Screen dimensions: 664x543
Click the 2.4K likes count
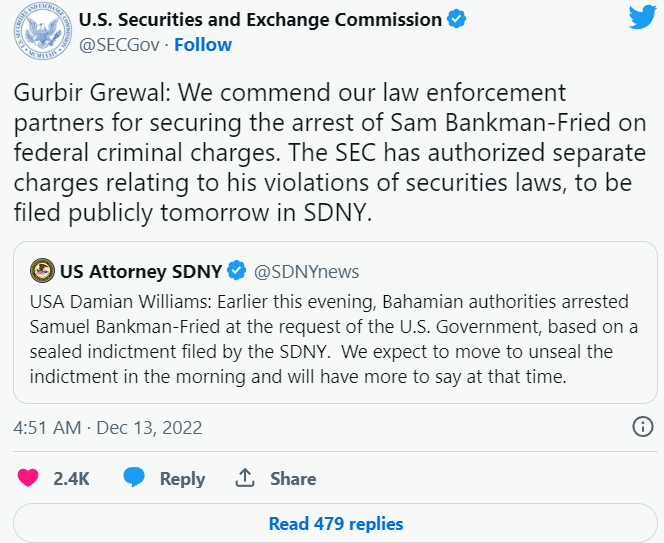pyautogui.click(x=71, y=479)
